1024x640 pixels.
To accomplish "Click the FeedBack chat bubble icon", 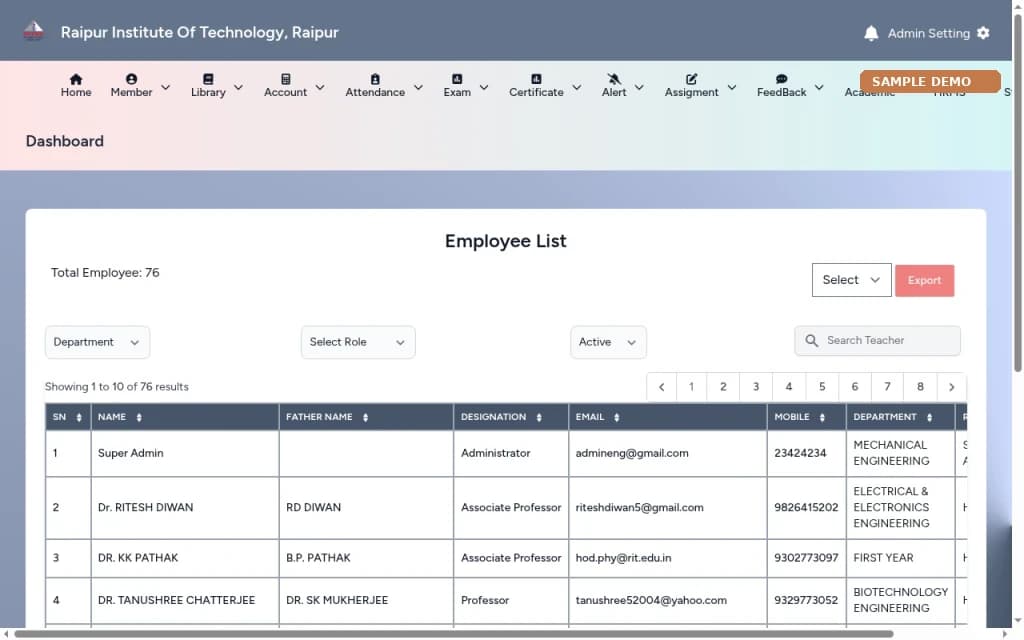I will coord(781,79).
